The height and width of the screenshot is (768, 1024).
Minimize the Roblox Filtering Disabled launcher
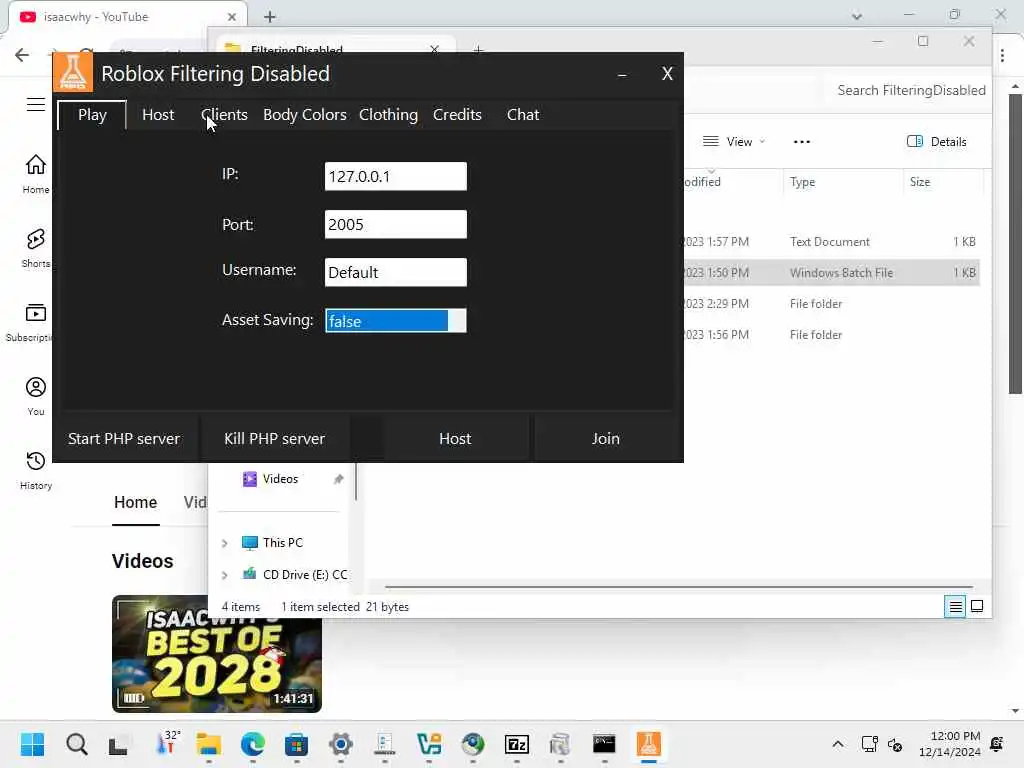tap(622, 74)
